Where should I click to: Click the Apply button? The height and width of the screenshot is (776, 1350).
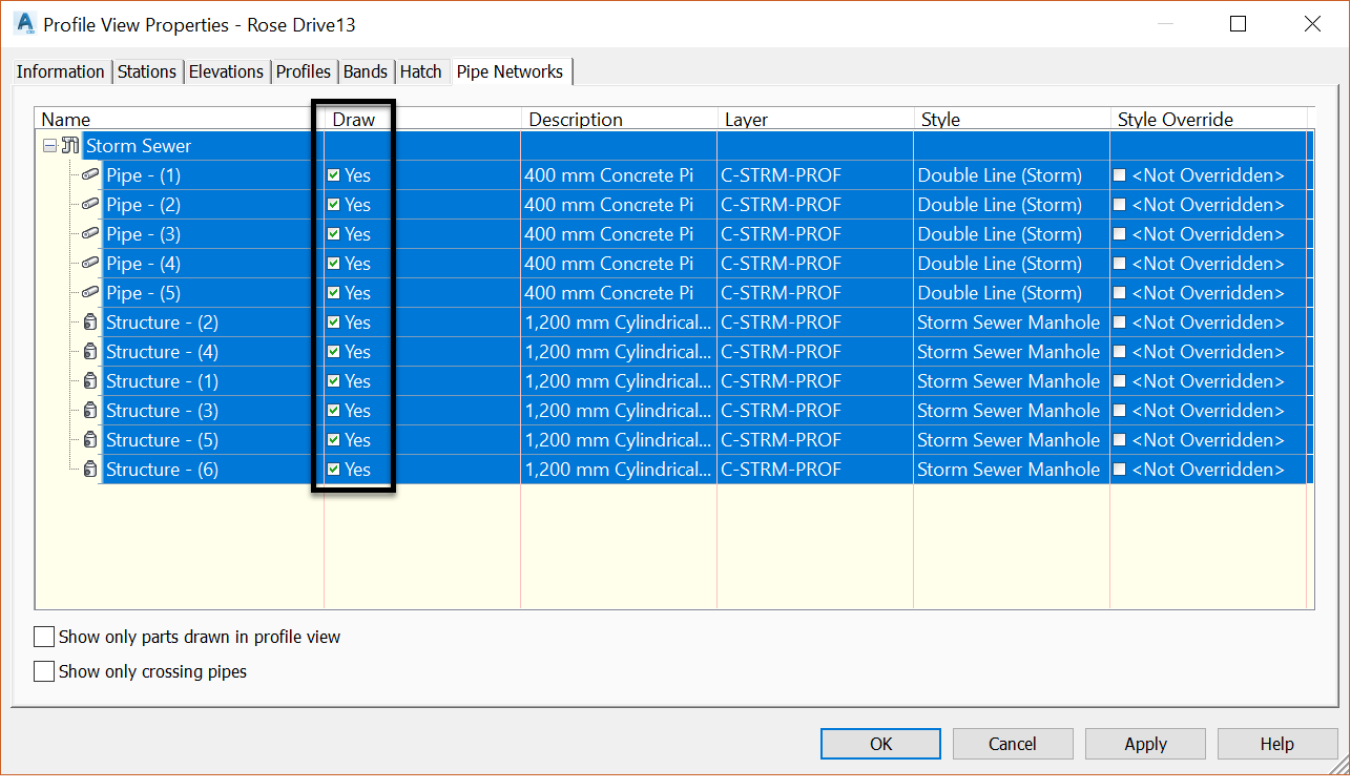pyautogui.click(x=1145, y=744)
